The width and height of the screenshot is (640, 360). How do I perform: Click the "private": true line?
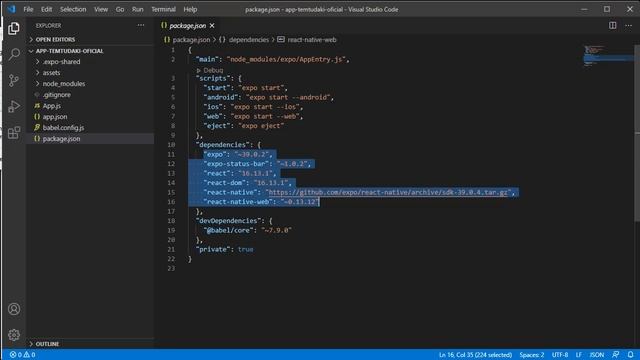tap(224, 249)
